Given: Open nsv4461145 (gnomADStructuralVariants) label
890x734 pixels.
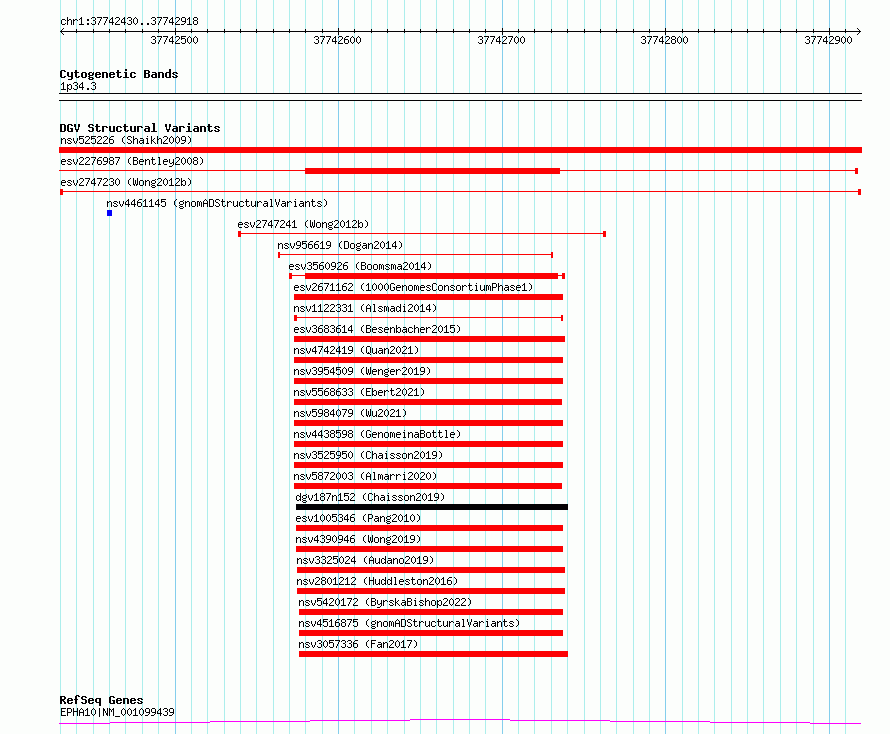Looking at the screenshot, I should pos(217,203).
